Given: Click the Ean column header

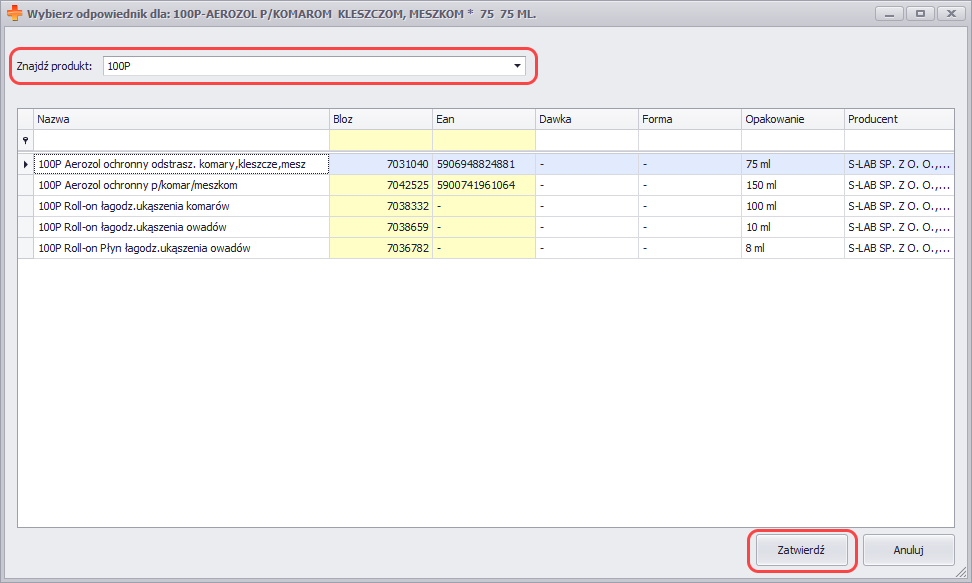Looking at the screenshot, I should [x=483, y=119].
